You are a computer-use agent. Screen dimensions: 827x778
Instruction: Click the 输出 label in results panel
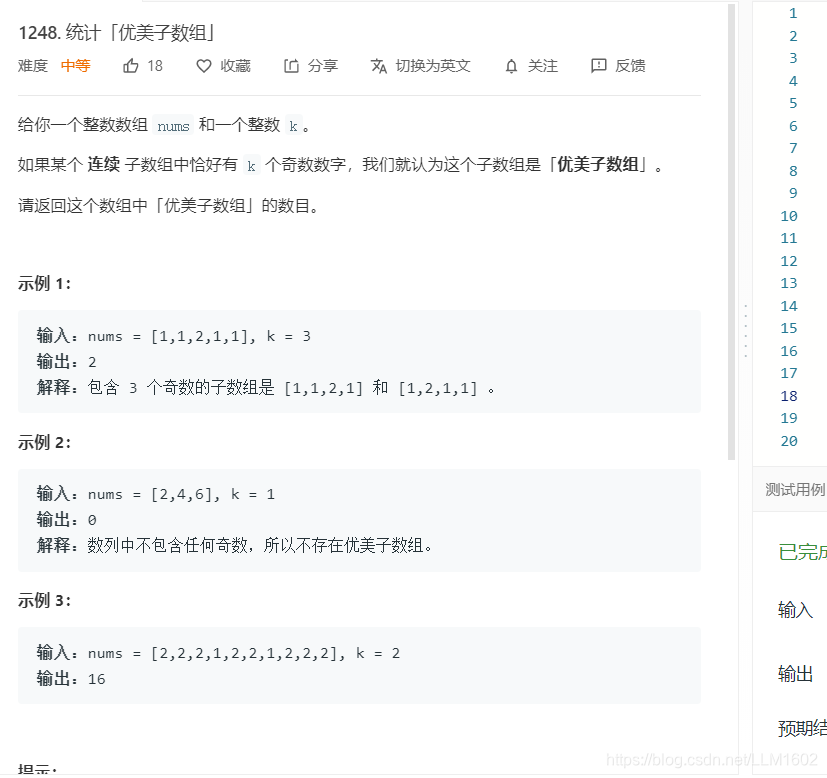(795, 674)
